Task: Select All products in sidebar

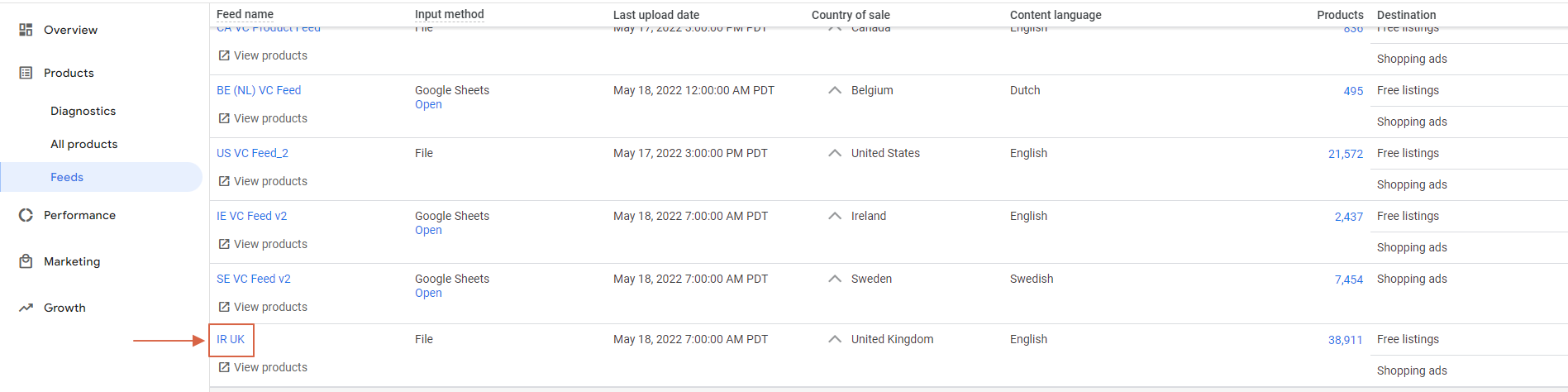Action: [83, 144]
